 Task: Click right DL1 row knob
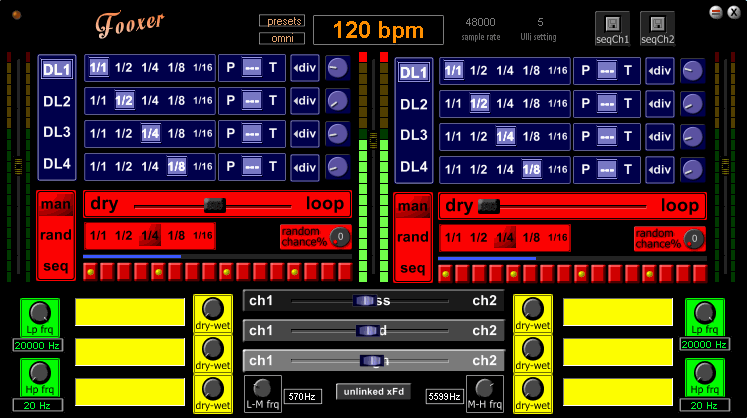pos(692,71)
